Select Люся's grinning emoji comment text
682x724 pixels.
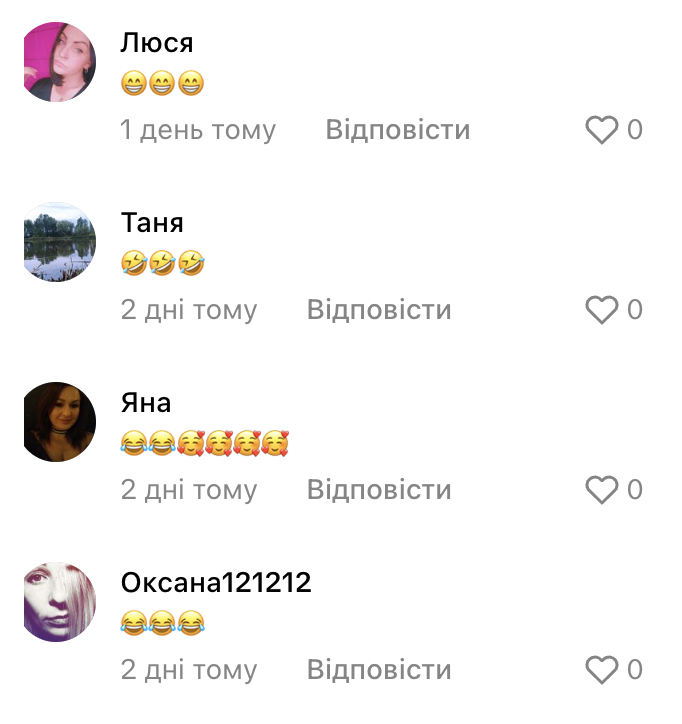tap(162, 83)
